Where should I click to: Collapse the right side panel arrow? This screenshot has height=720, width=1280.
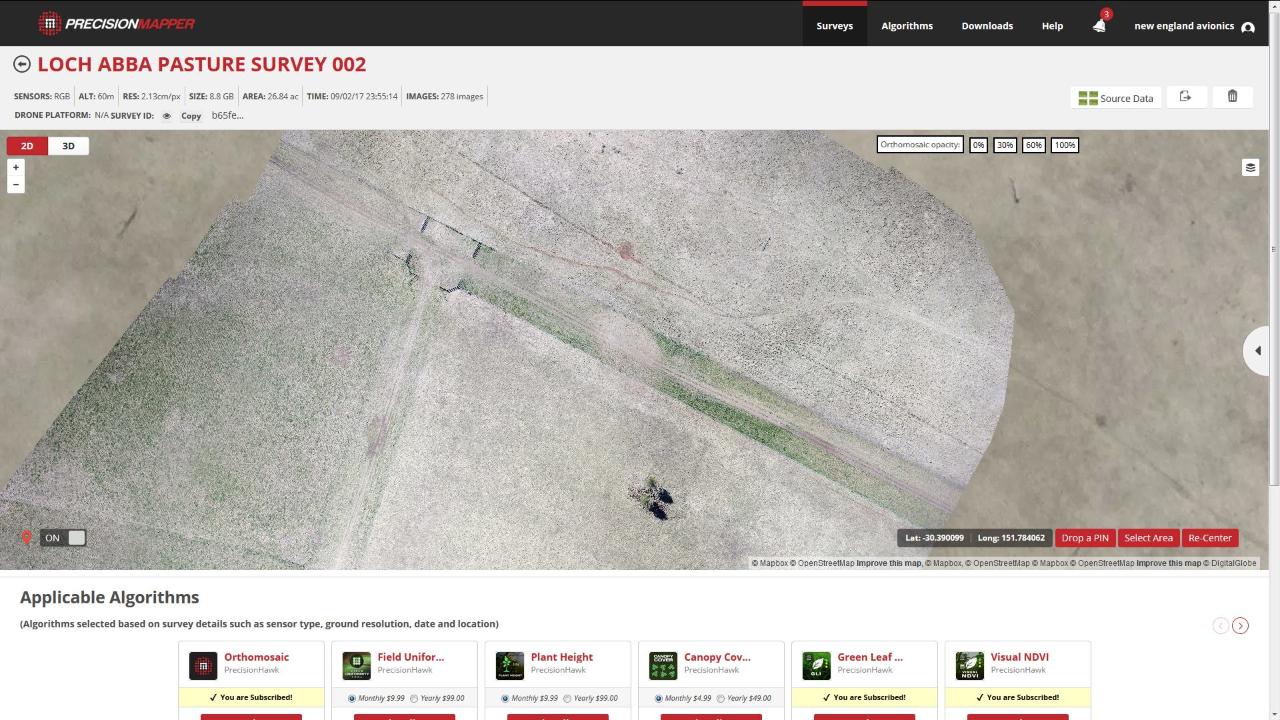[x=1257, y=350]
